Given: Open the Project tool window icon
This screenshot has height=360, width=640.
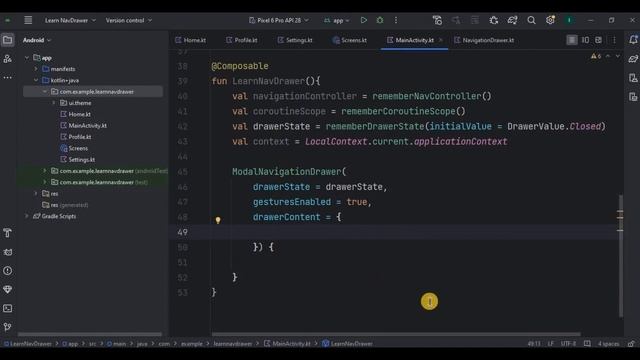Looking at the screenshot, I should 7,40.
